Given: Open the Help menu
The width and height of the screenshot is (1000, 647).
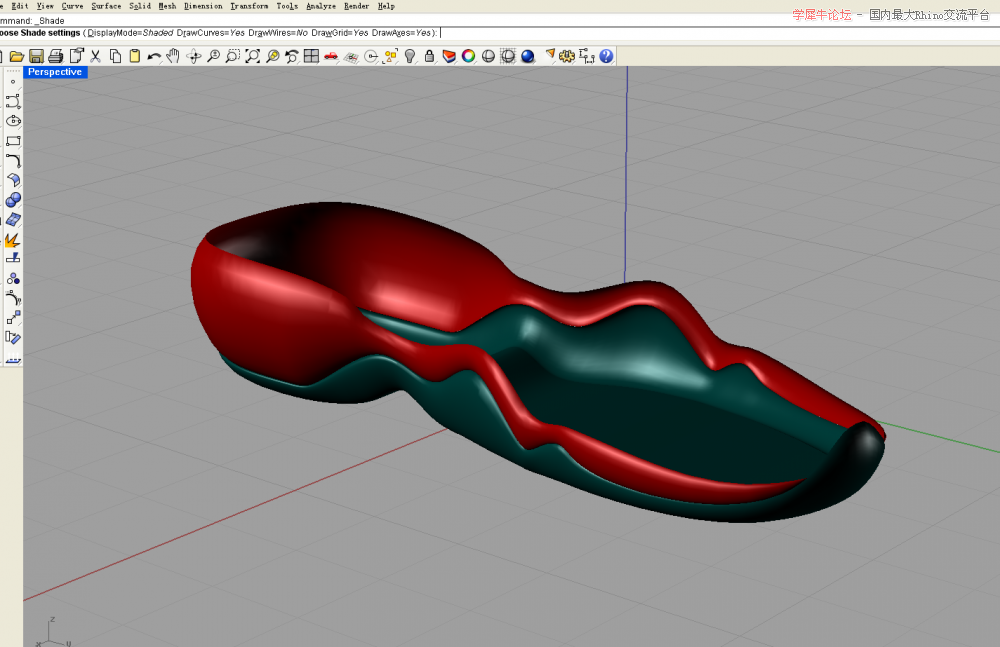Looking at the screenshot, I should click(386, 6).
